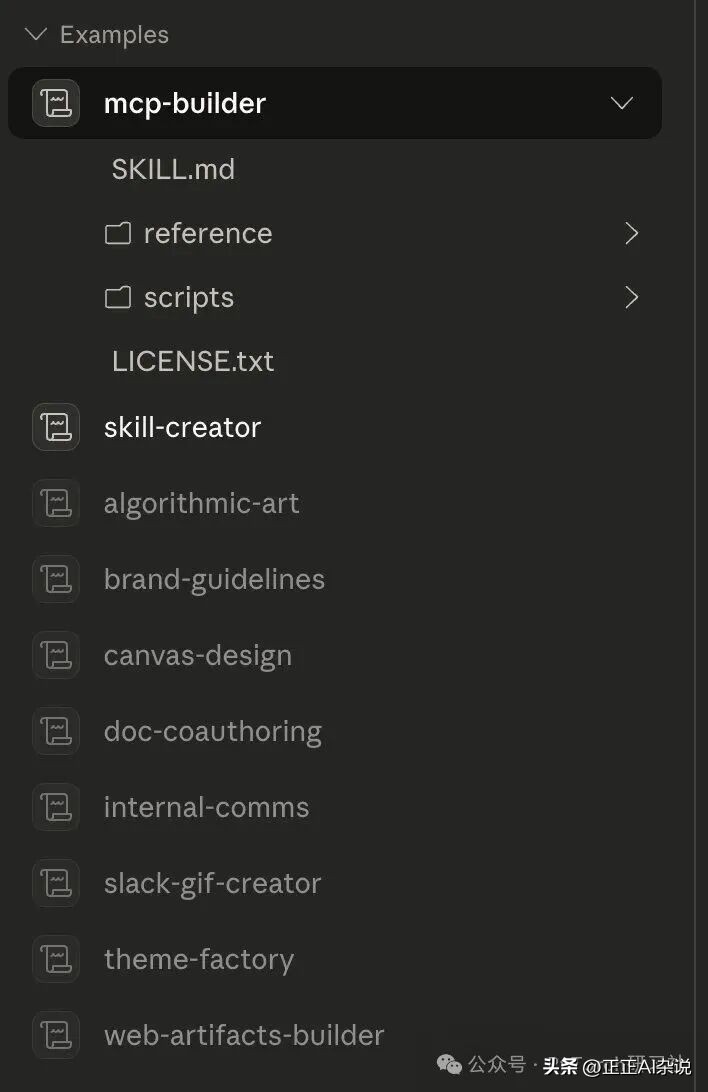Viewport: 708px width, 1092px height.
Task: Click the slack-gif-creator skill icon
Action: point(56,883)
